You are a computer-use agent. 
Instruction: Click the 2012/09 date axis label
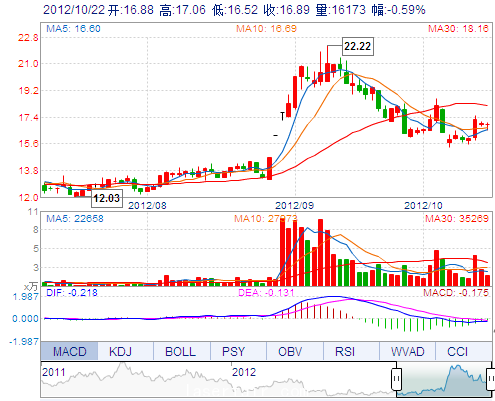295,205
